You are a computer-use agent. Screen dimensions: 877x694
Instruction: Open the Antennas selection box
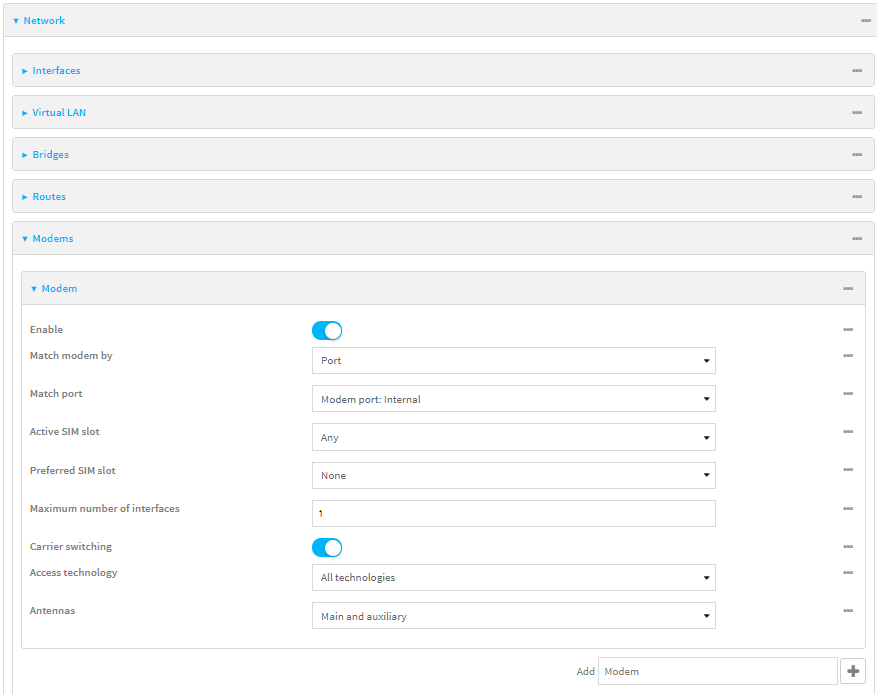click(x=513, y=615)
